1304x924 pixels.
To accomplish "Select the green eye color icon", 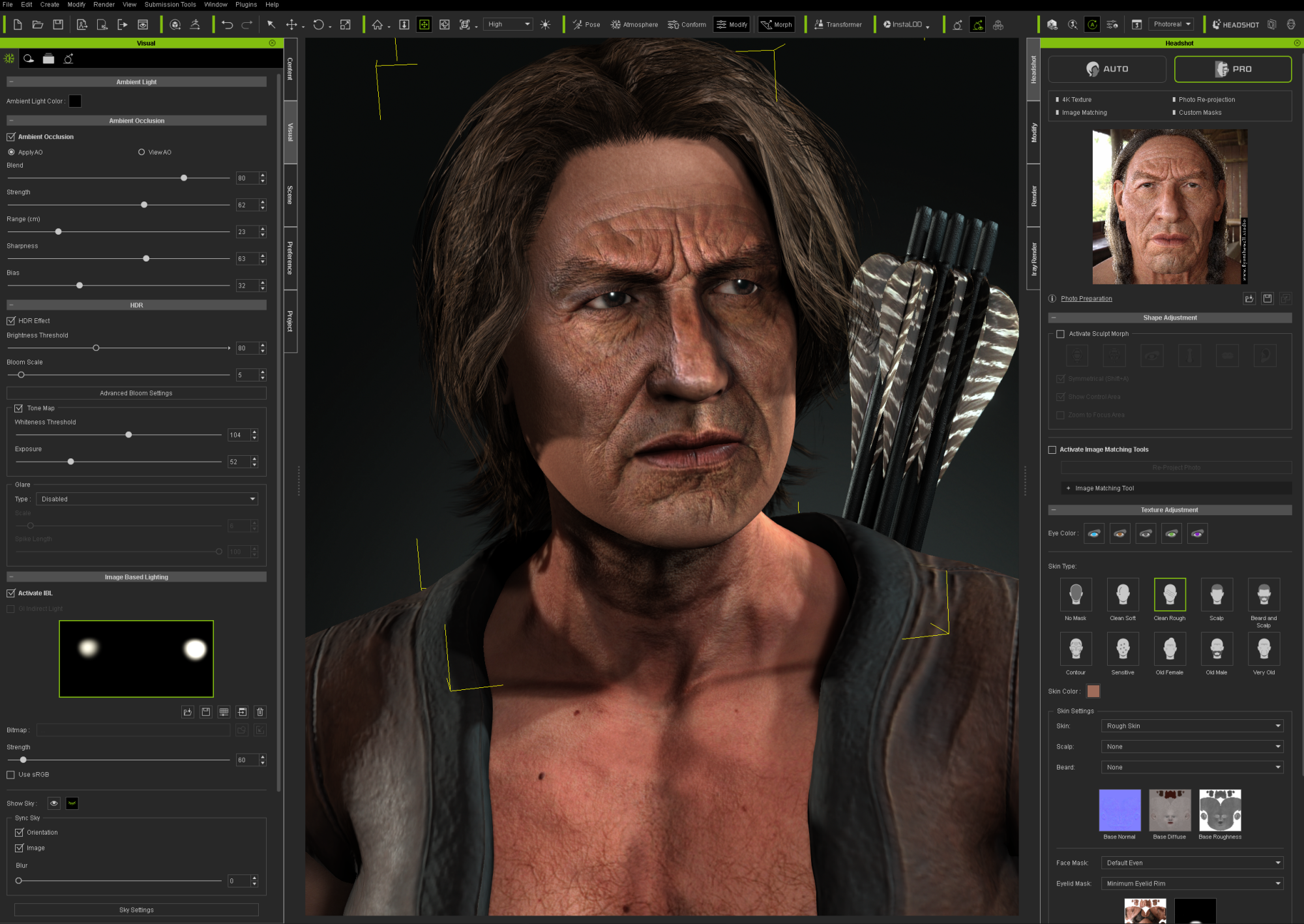I will click(1172, 533).
